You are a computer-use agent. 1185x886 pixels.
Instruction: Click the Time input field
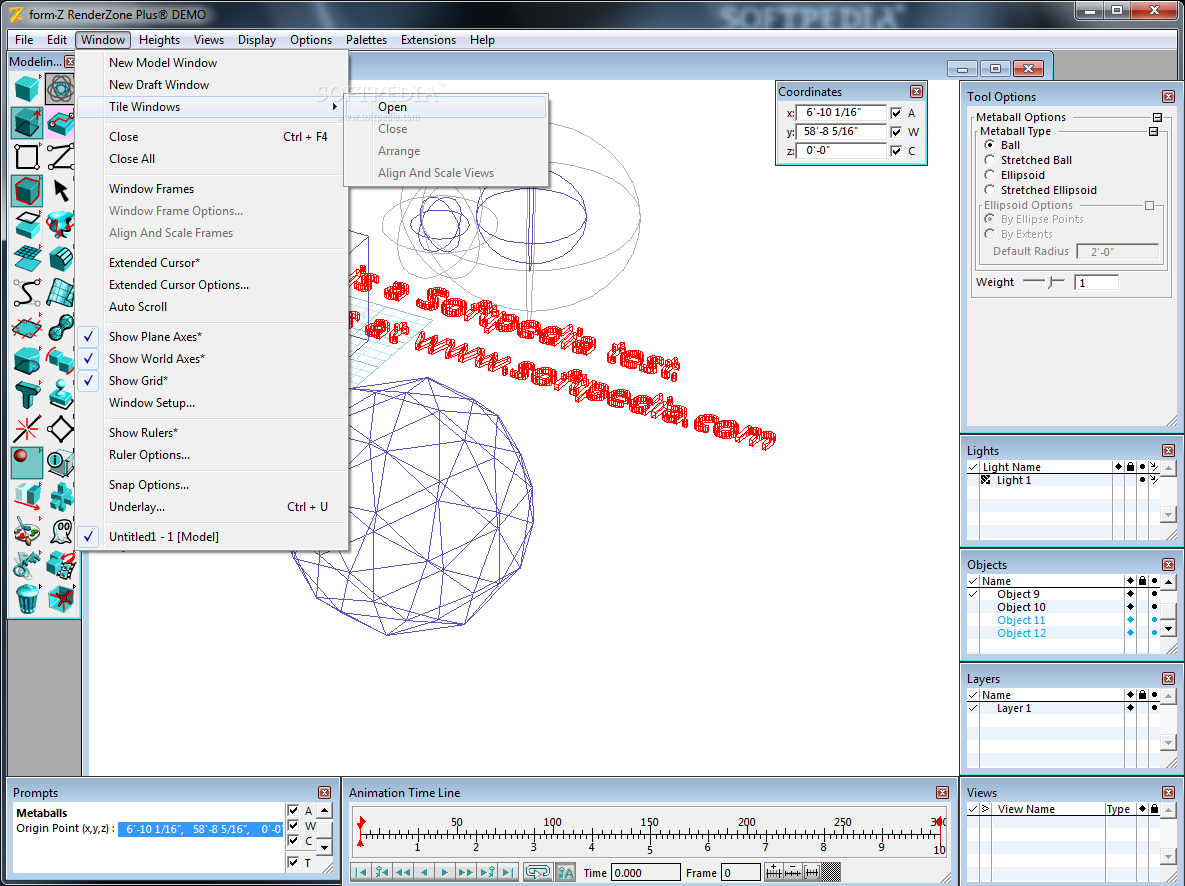click(645, 872)
